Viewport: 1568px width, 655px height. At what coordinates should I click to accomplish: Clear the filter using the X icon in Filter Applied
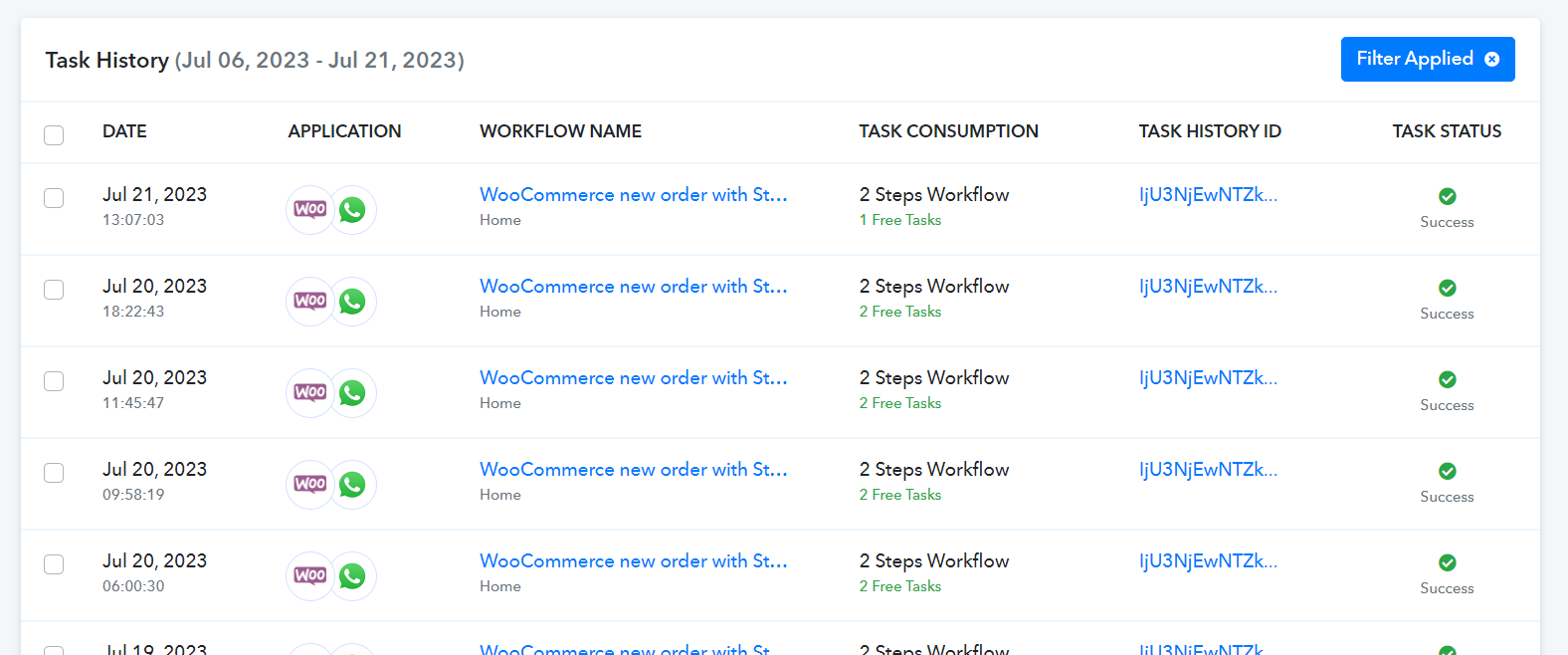pyautogui.click(x=1492, y=59)
